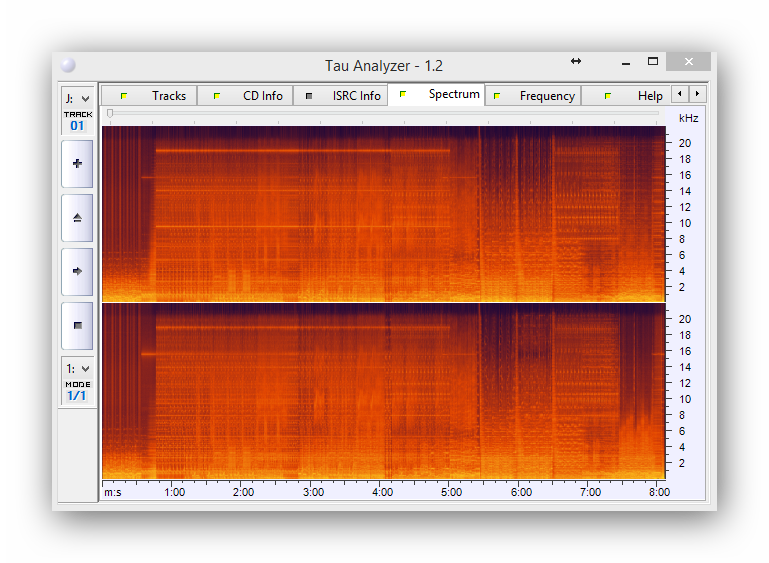Select the Spectrum tab
769x563 pixels.
click(438, 95)
